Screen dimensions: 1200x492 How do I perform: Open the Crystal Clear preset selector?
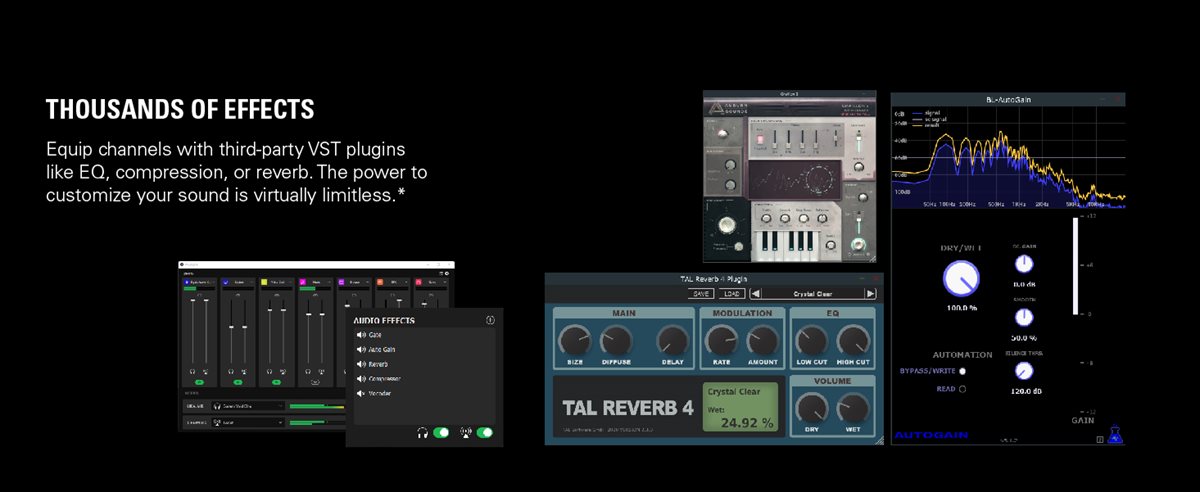(x=813, y=293)
